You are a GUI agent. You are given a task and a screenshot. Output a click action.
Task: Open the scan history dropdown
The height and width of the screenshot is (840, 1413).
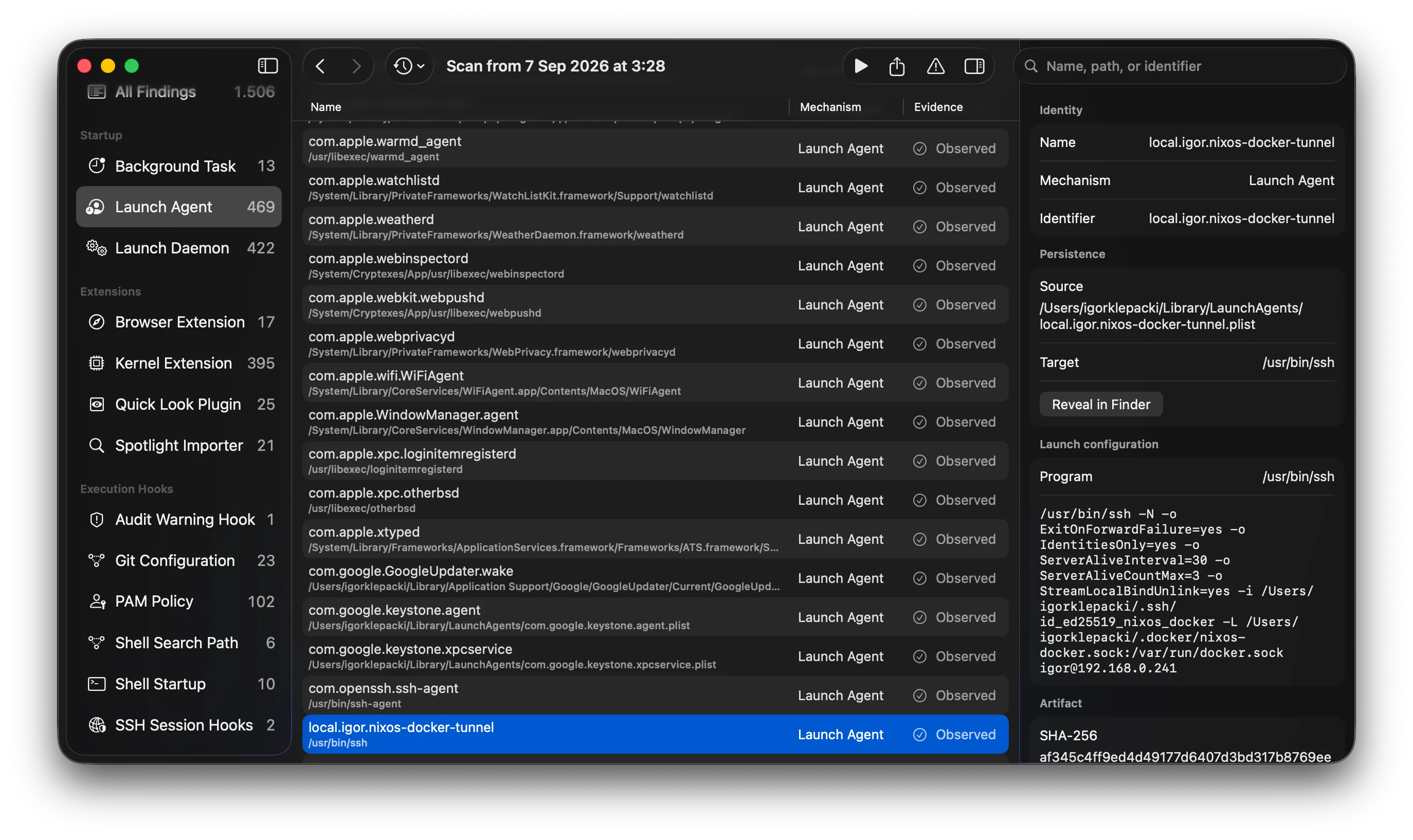(409, 66)
